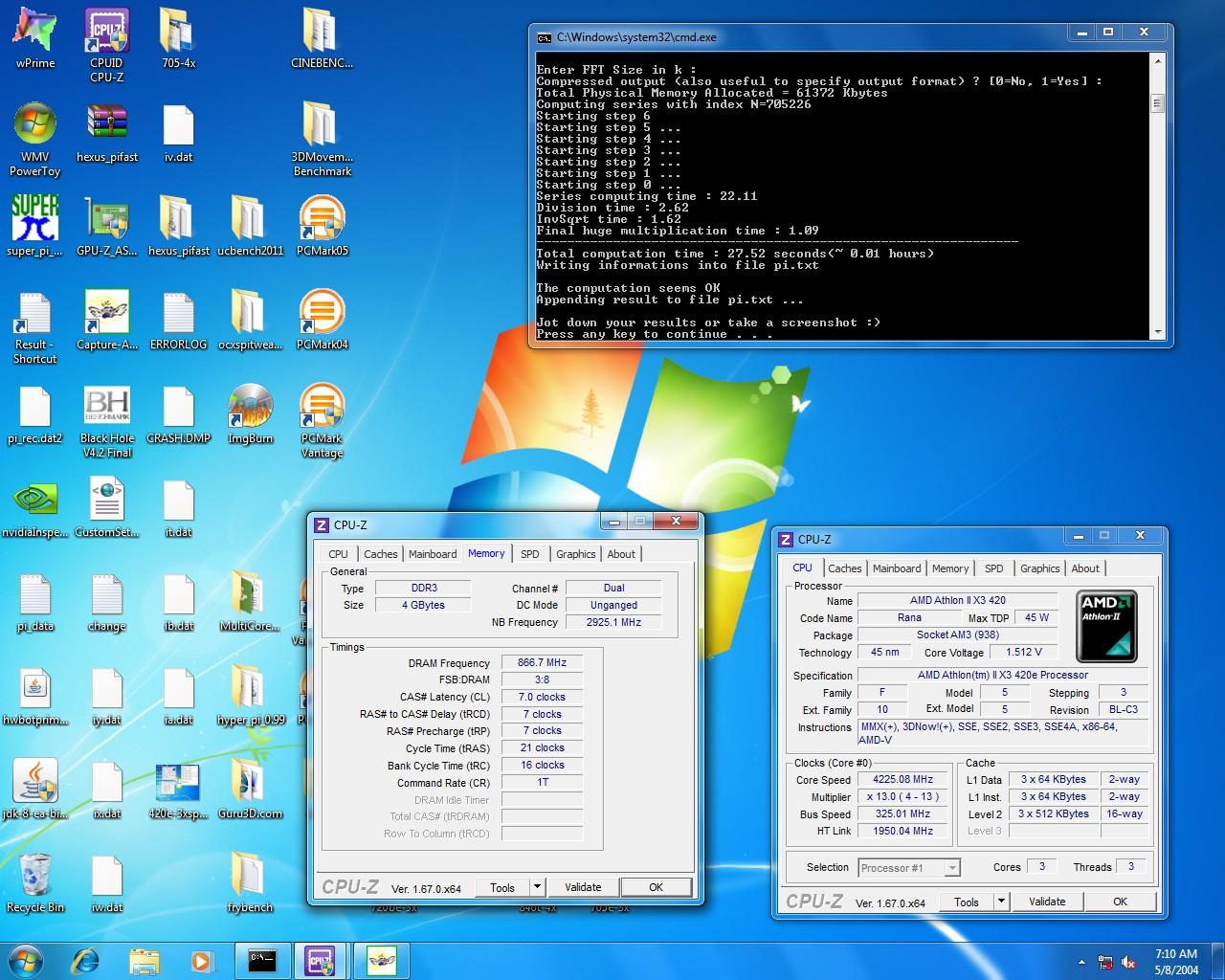
Task: Click cmd.exe scrollbar down arrow
Action: 1157,331
